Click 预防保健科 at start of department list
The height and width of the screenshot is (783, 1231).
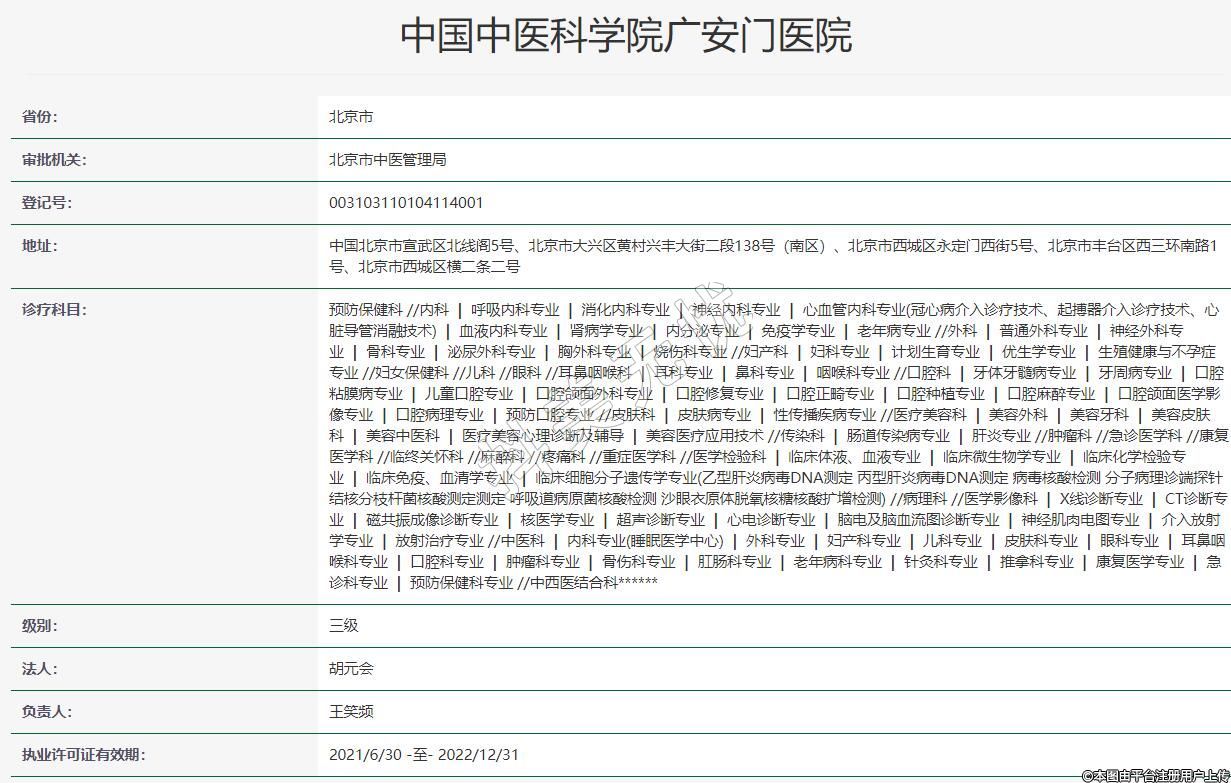point(365,310)
